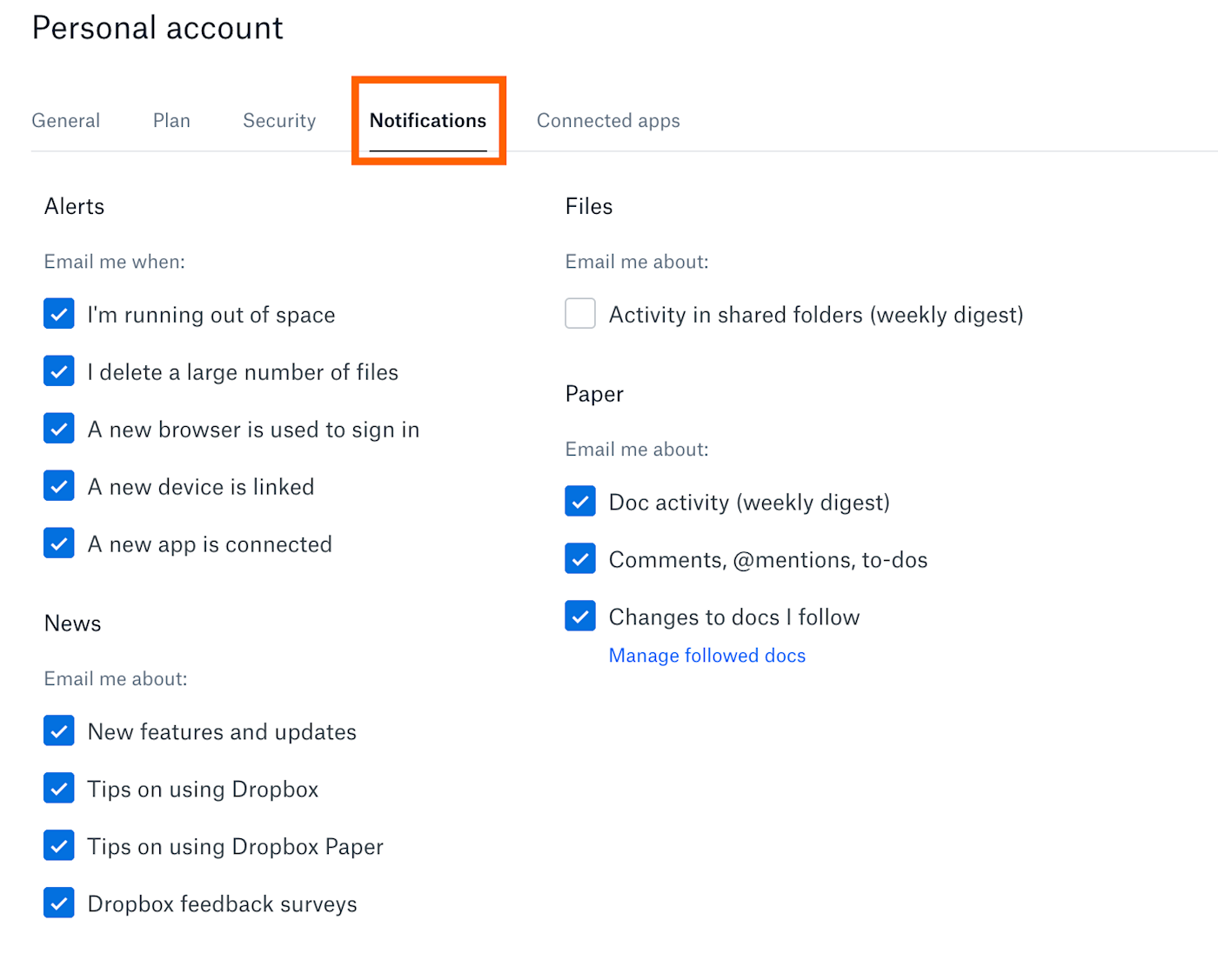This screenshot has height=980, width=1218.
Task: Click the "Paper" section heading
Action: pyautogui.click(x=594, y=394)
